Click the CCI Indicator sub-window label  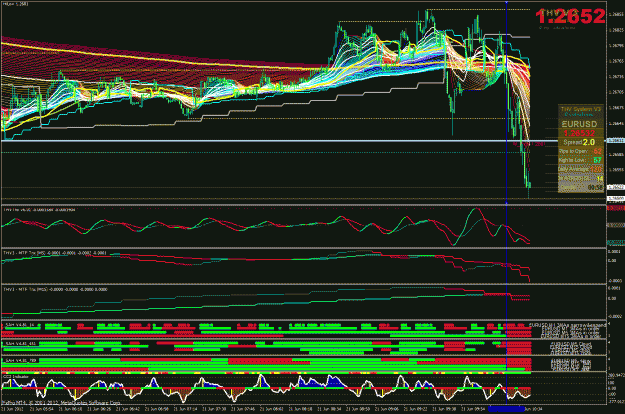(x=16, y=376)
